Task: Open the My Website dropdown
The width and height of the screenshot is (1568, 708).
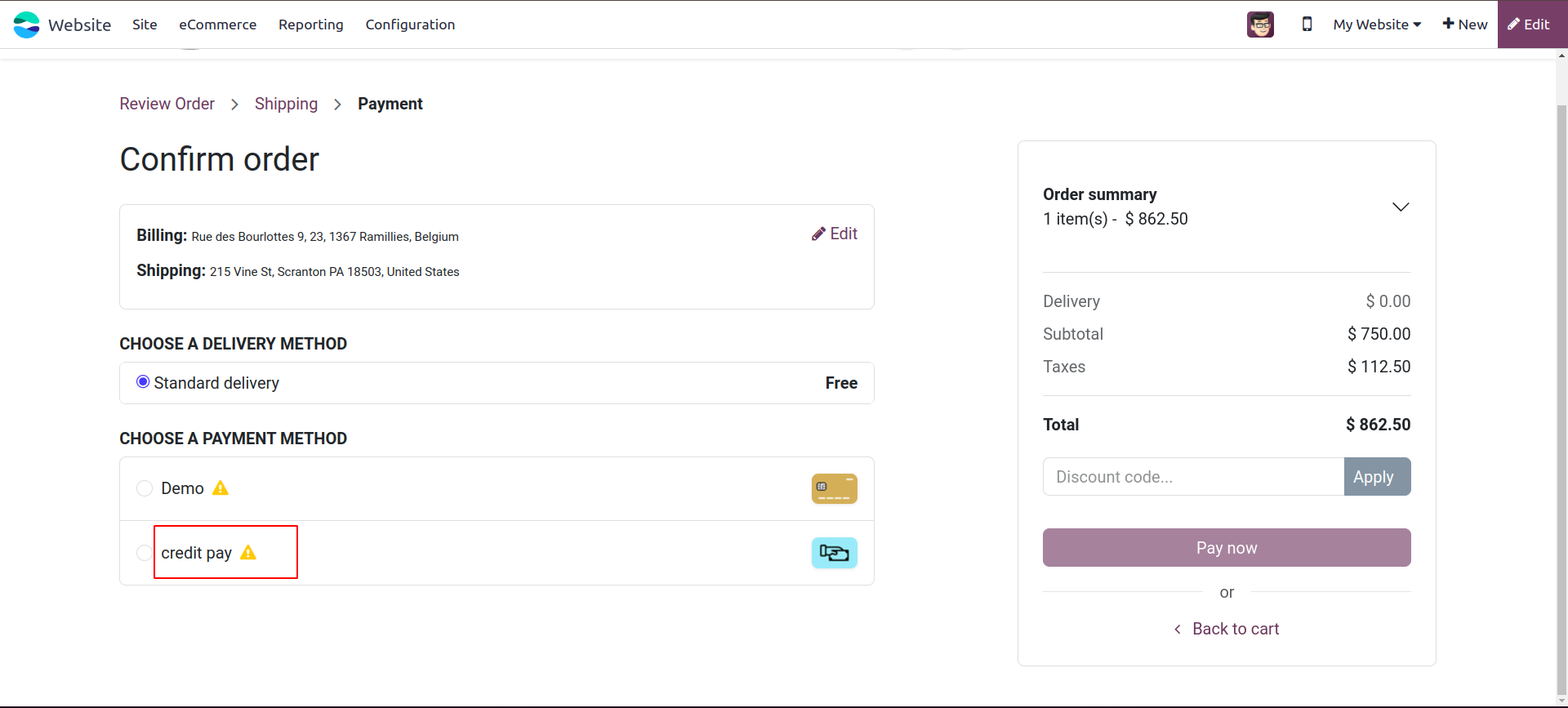Action: point(1377,24)
